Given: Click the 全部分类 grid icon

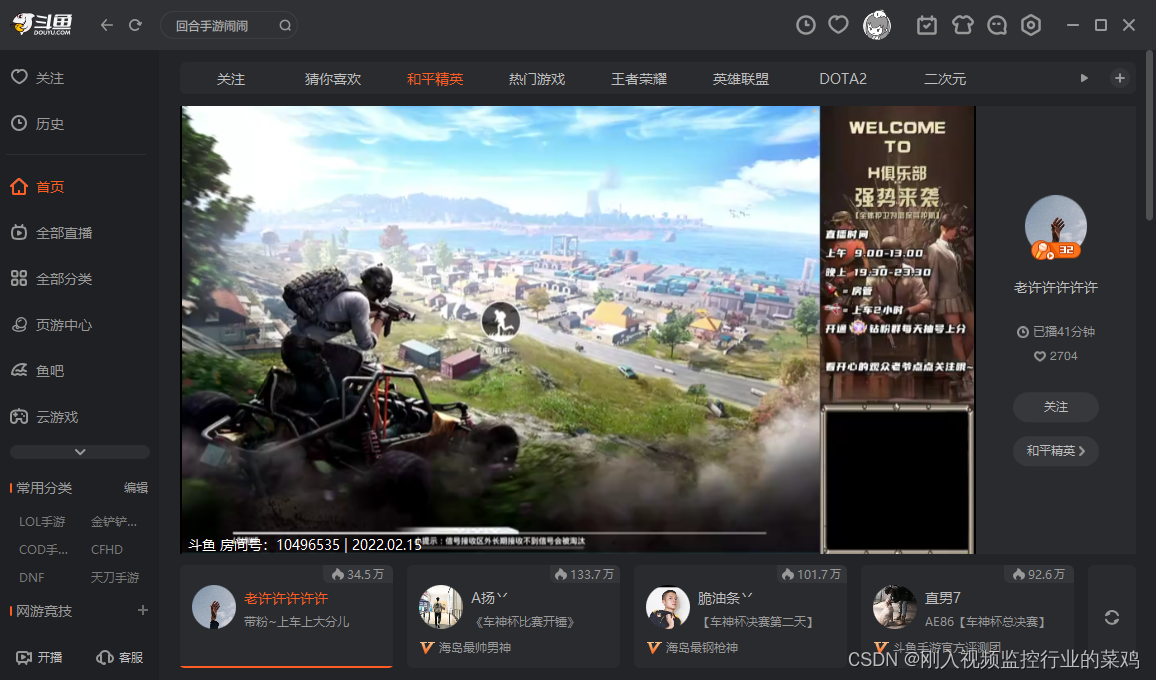Looking at the screenshot, I should [19, 278].
